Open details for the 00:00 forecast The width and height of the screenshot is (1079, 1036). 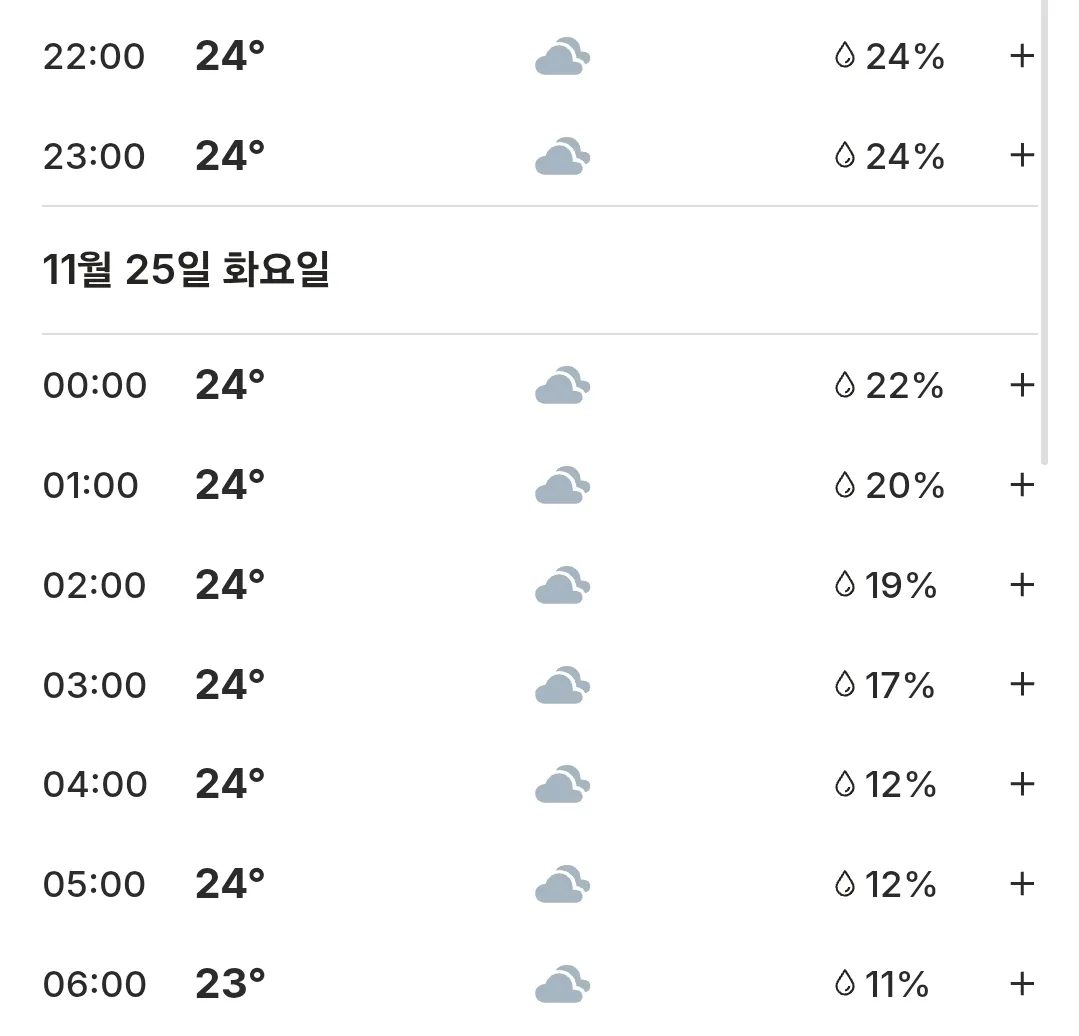coord(1022,385)
